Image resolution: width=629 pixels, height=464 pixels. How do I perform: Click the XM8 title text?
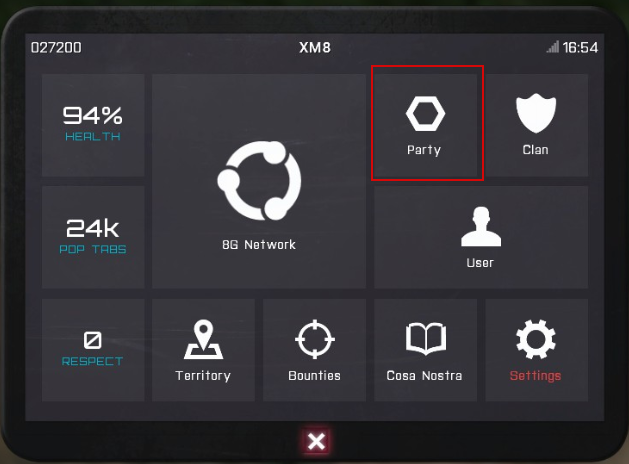pyautogui.click(x=315, y=48)
